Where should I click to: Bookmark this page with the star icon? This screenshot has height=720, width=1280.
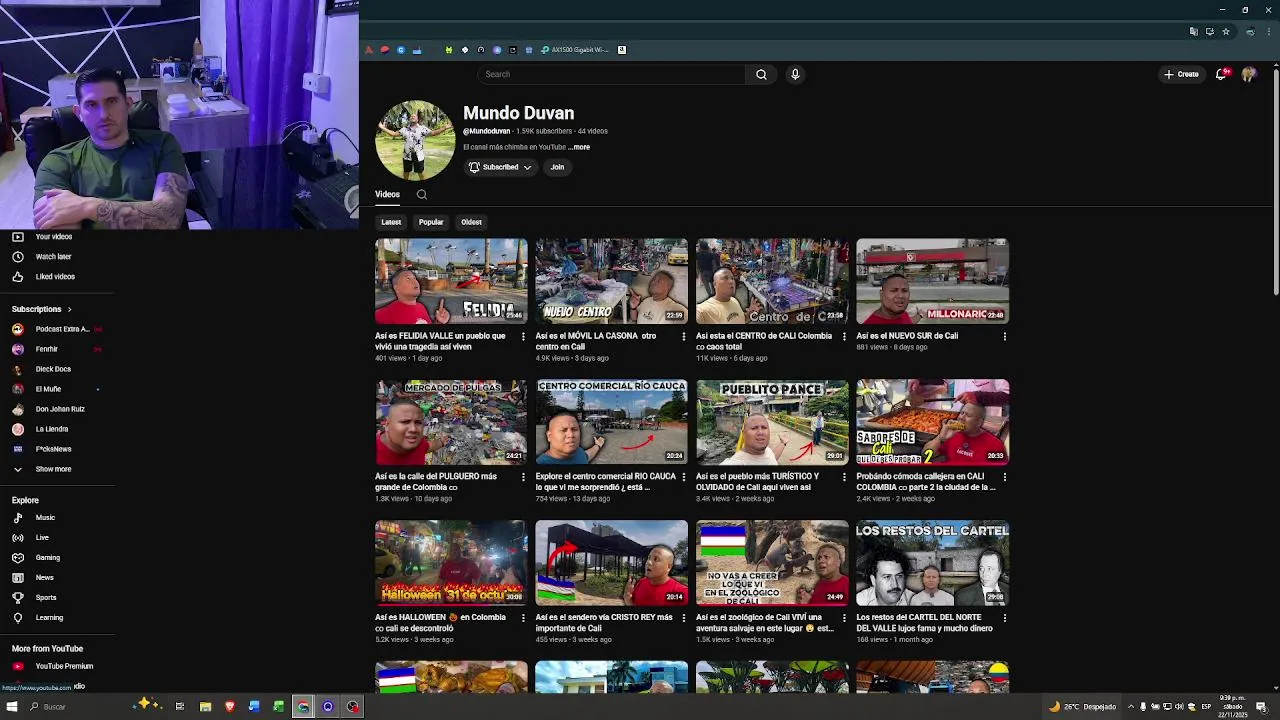[1226, 32]
